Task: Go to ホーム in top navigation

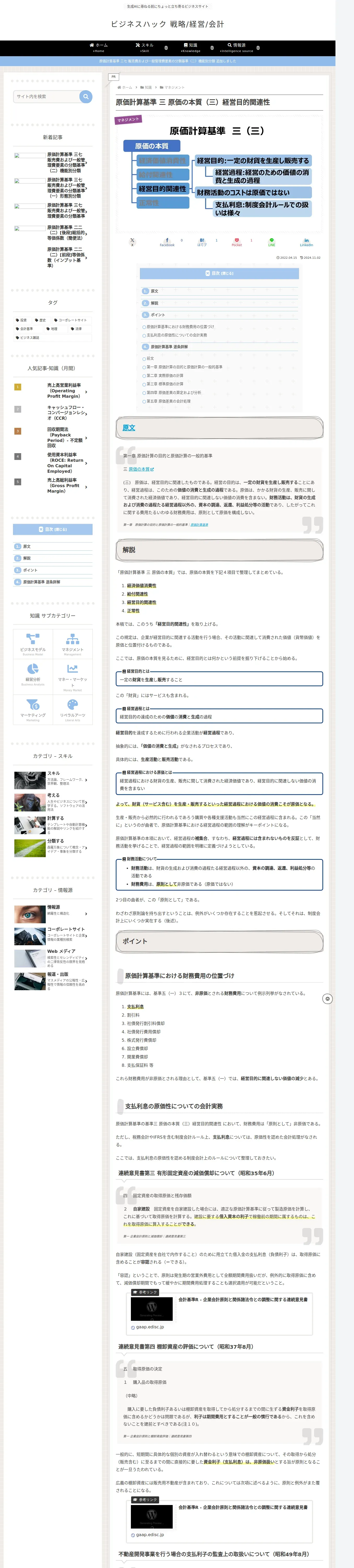Action: tap(98, 48)
